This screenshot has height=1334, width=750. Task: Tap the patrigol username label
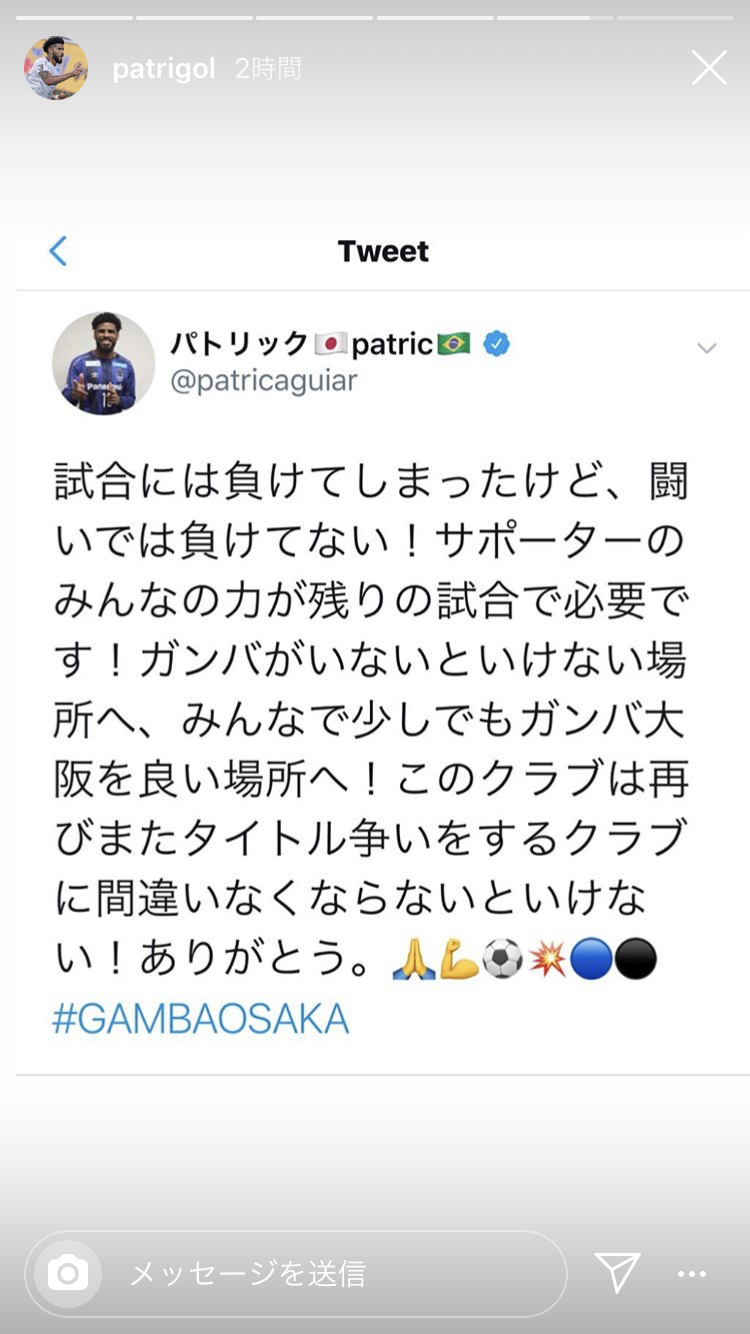pyautogui.click(x=164, y=69)
